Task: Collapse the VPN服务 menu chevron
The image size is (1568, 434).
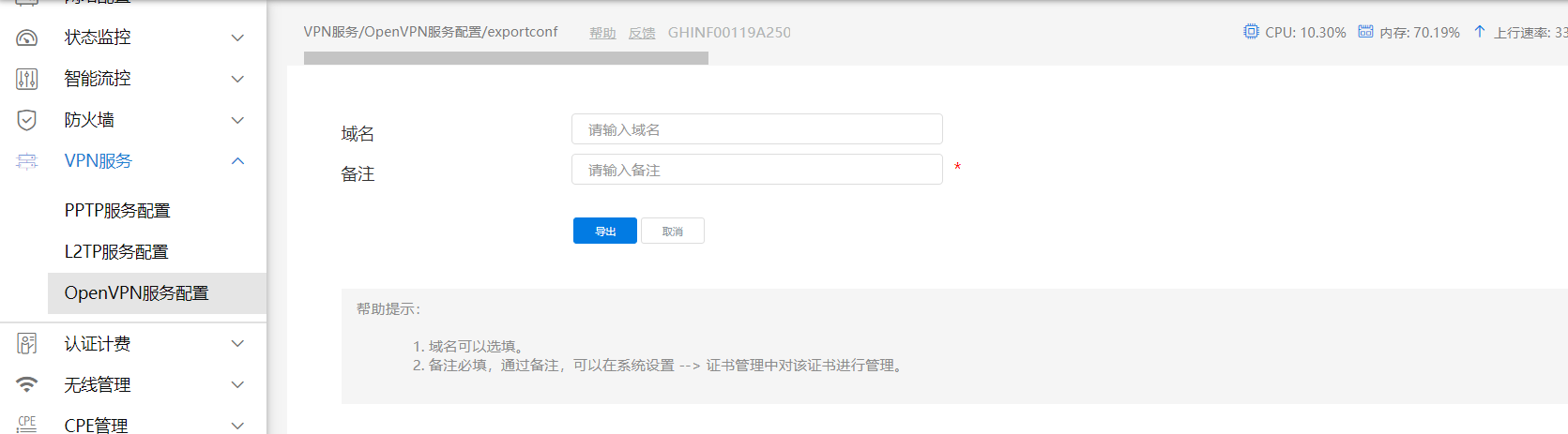Action: tap(237, 161)
